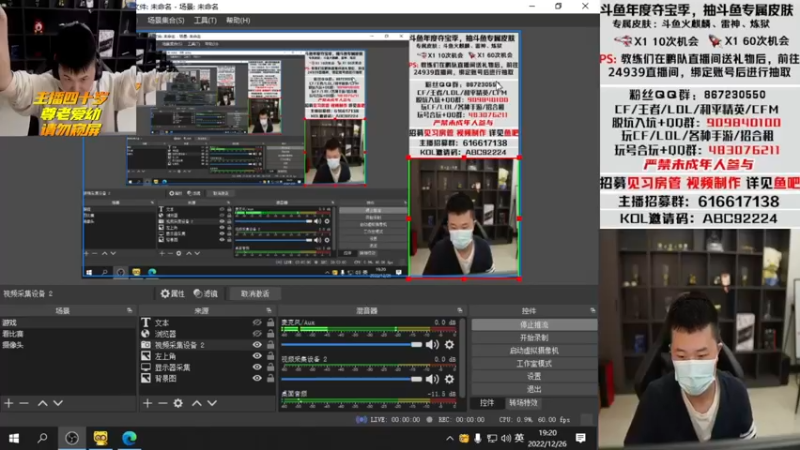Select the 左上角 source's image icon

146,356
